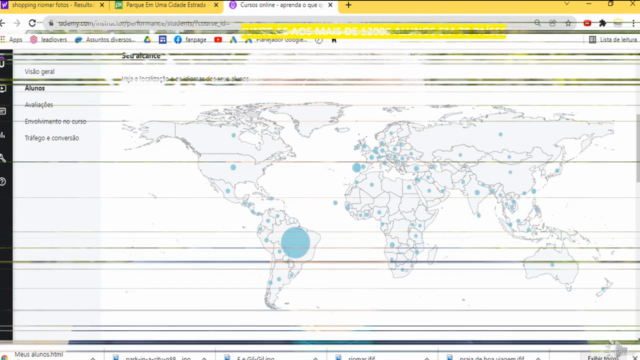640x360 pixels.
Task: Click the United States bubble on the map
Action: pos(233,167)
